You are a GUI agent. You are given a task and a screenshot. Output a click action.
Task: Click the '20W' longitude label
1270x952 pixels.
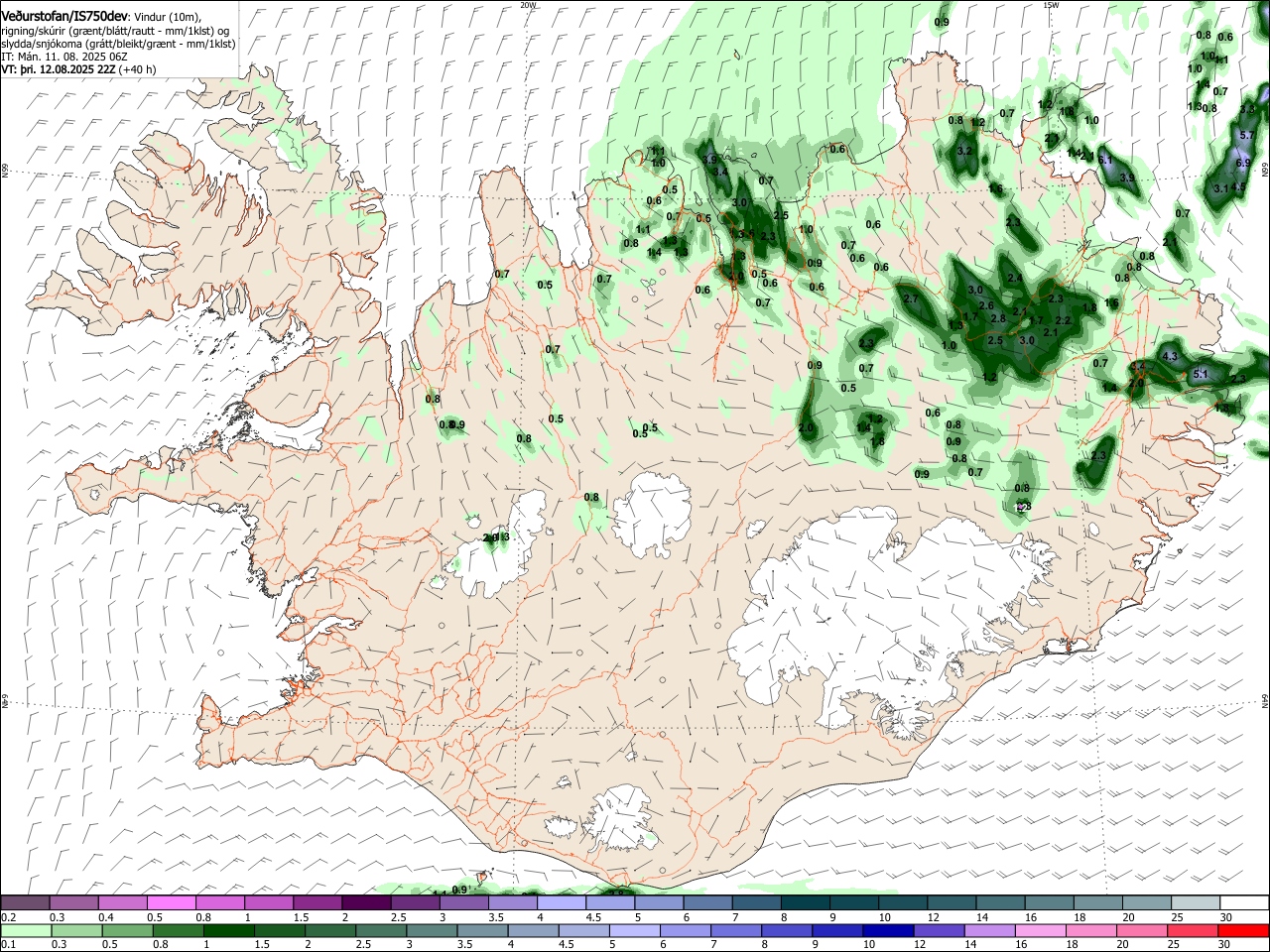click(x=528, y=5)
